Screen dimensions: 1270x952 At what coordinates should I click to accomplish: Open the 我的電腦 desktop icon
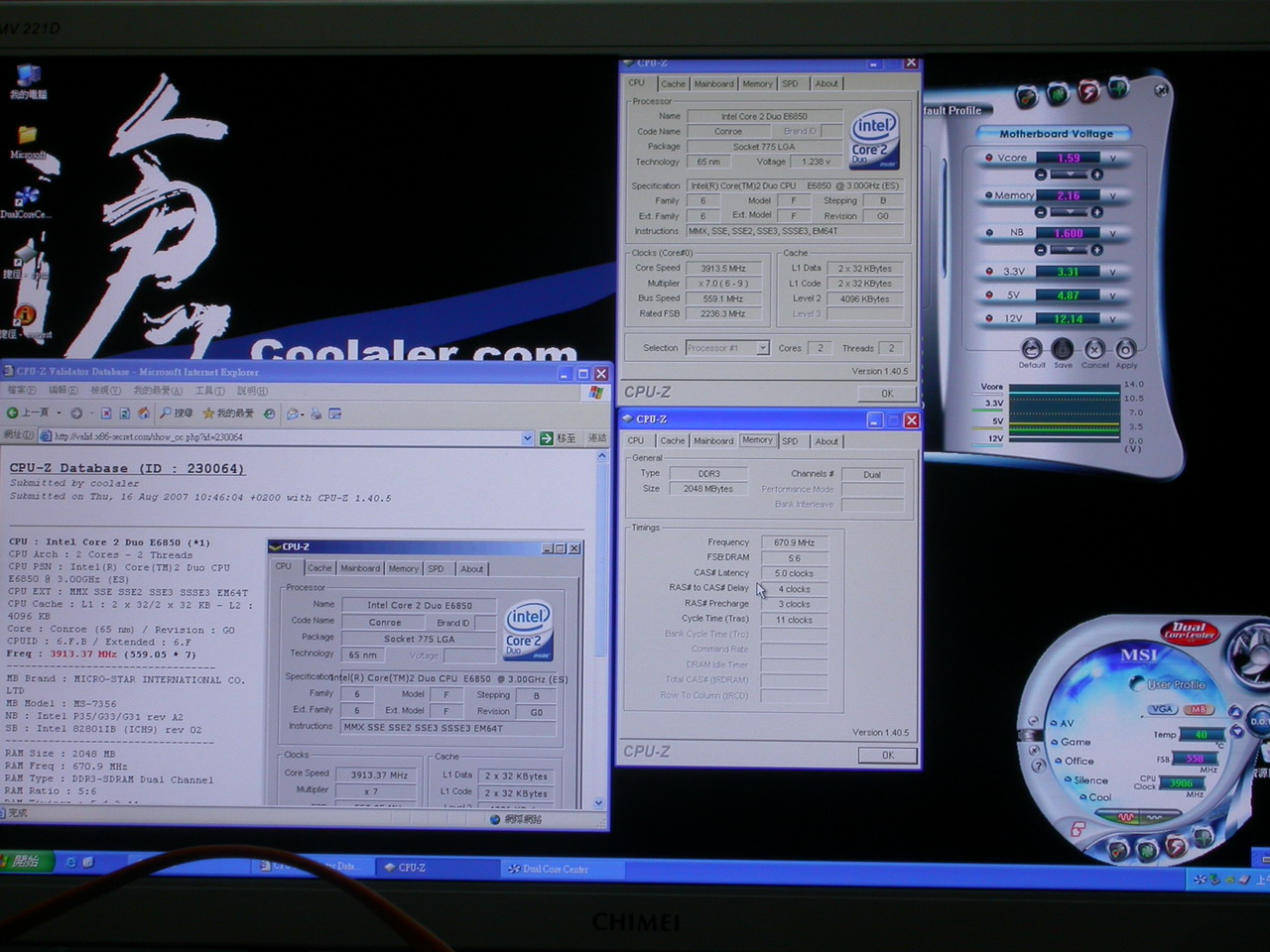coord(28,81)
